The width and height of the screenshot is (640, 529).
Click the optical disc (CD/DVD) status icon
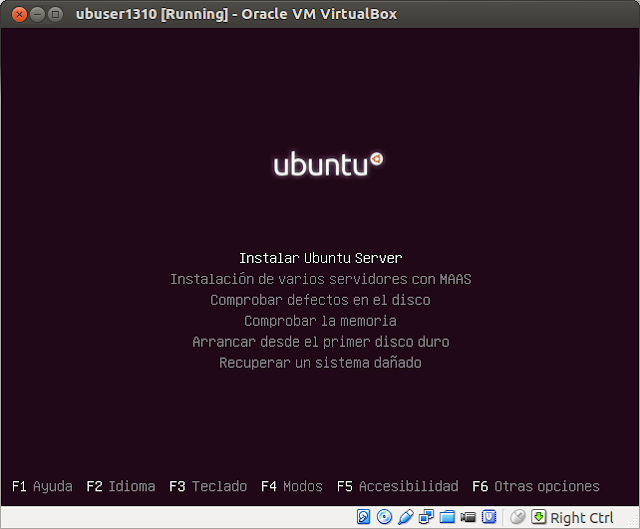384,517
